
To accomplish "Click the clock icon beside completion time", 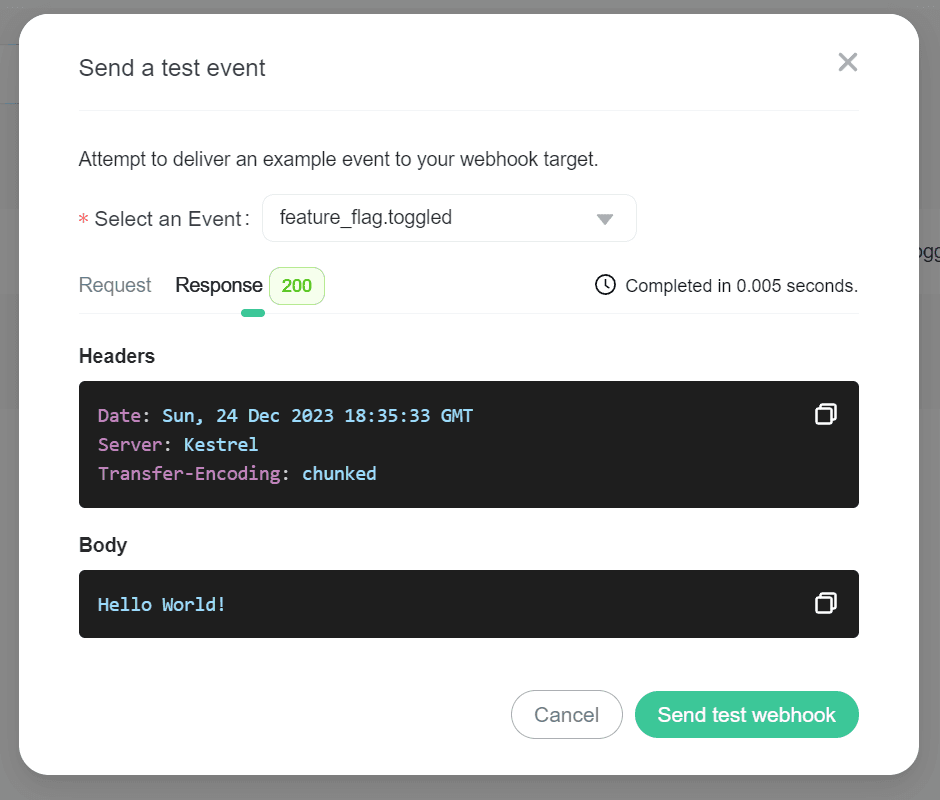I will pyautogui.click(x=605, y=285).
